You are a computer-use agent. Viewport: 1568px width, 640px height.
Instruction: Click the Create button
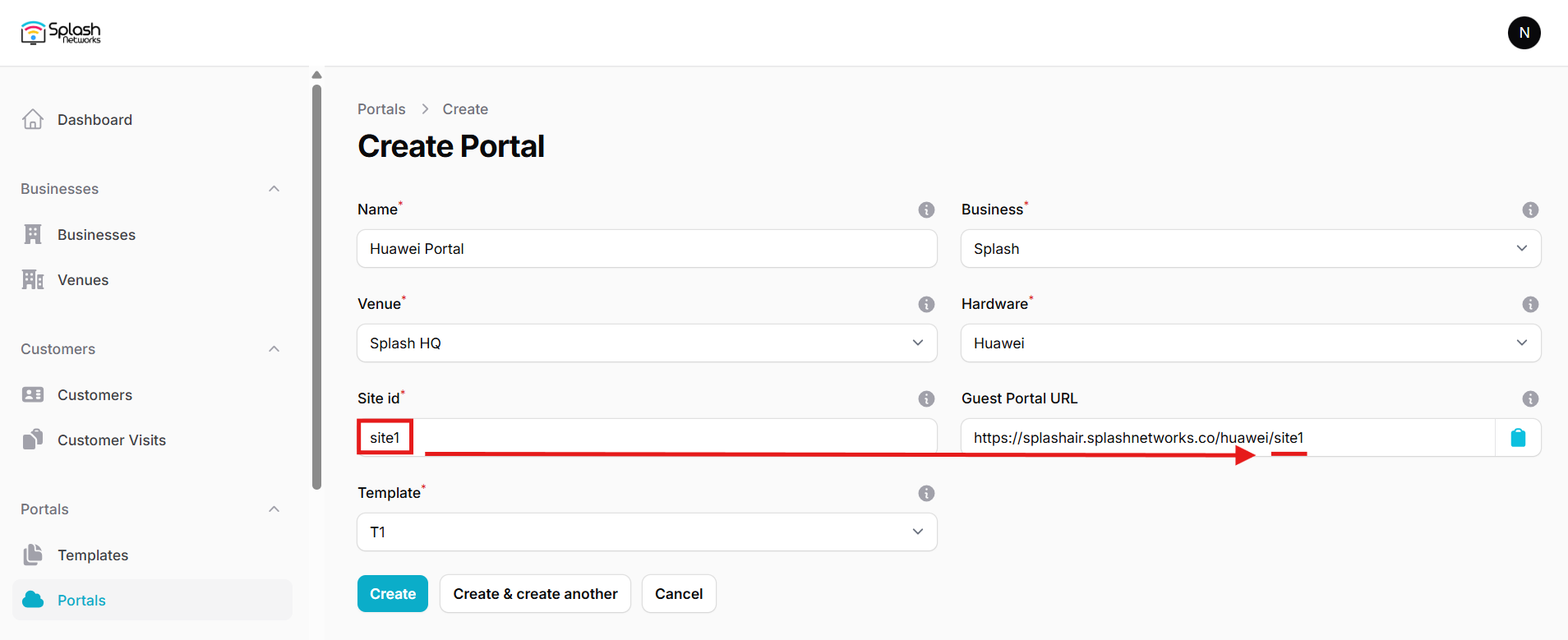[x=393, y=594]
